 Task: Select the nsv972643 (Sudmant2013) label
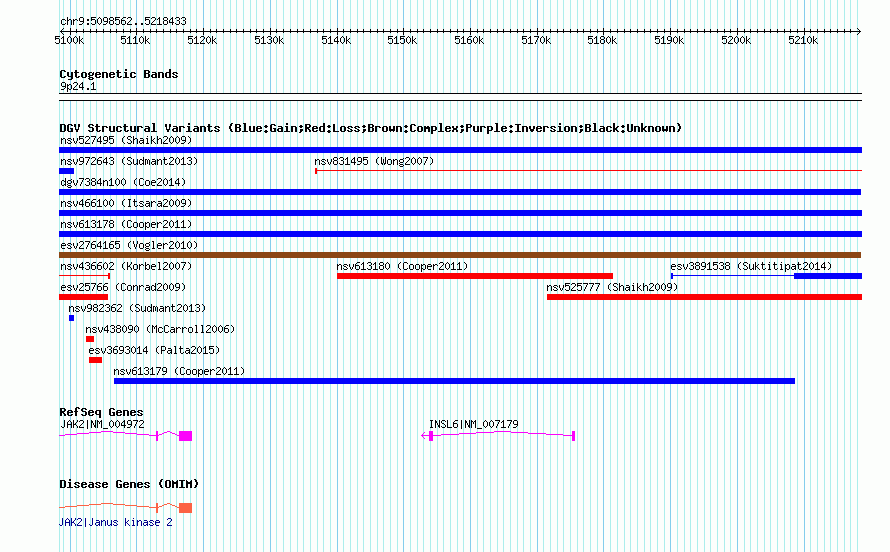[129, 161]
